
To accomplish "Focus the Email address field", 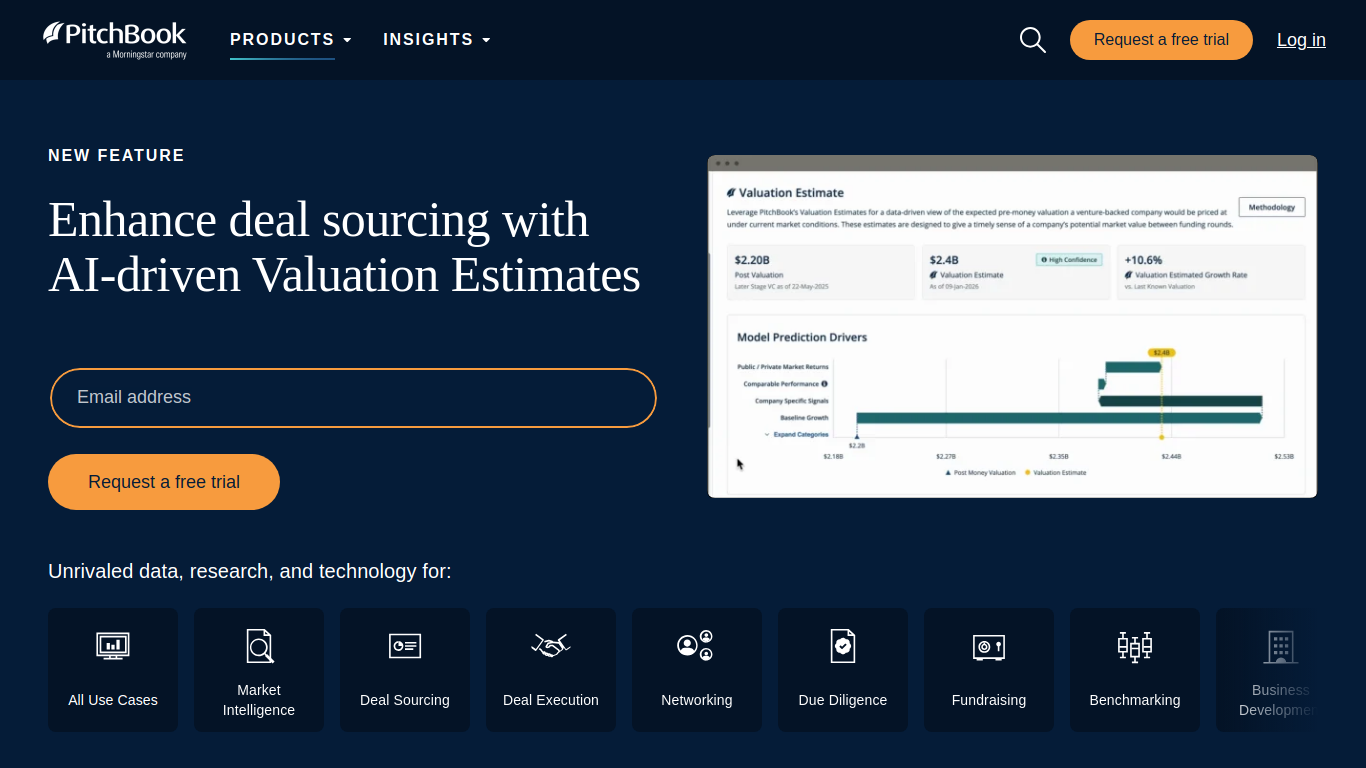I will [353, 398].
